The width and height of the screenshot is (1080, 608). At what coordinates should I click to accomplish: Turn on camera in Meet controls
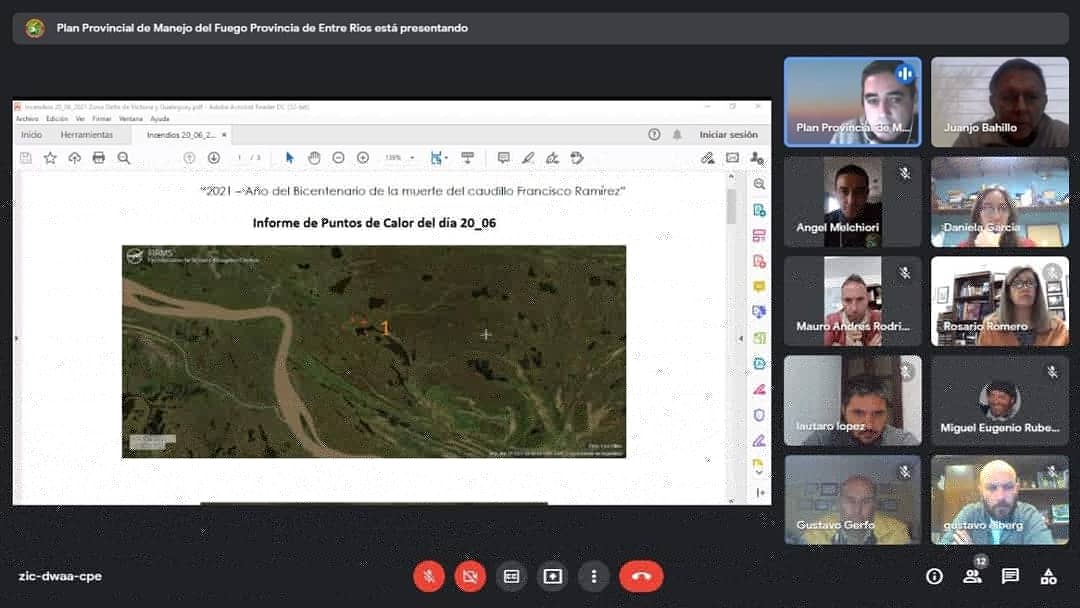tap(470, 576)
